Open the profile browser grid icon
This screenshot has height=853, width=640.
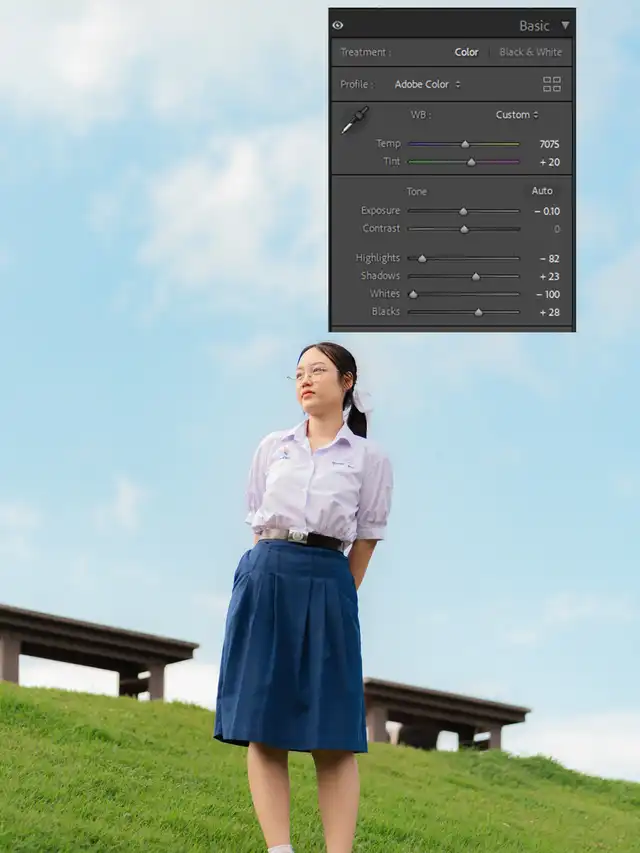click(551, 84)
